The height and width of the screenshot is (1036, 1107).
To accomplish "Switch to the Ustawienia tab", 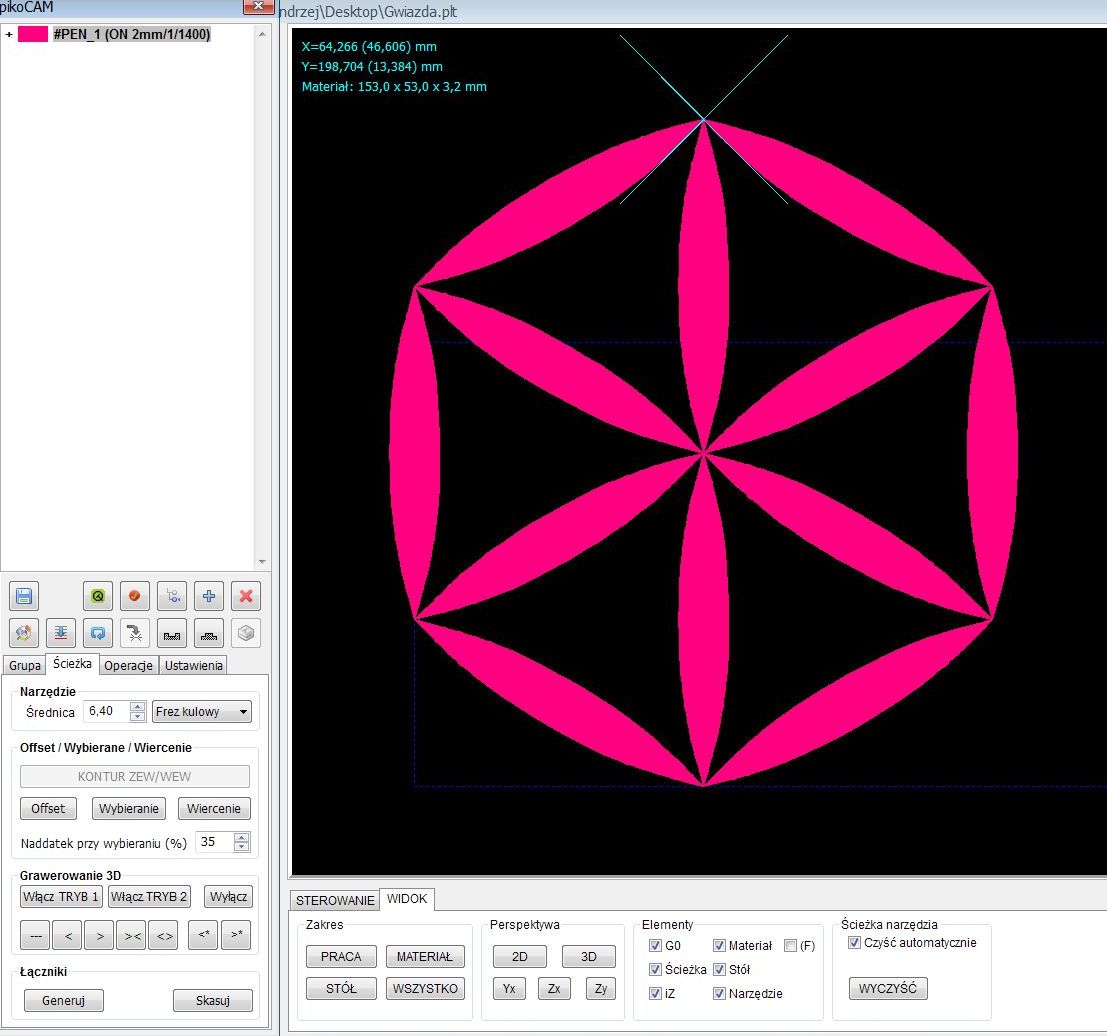I will point(193,665).
